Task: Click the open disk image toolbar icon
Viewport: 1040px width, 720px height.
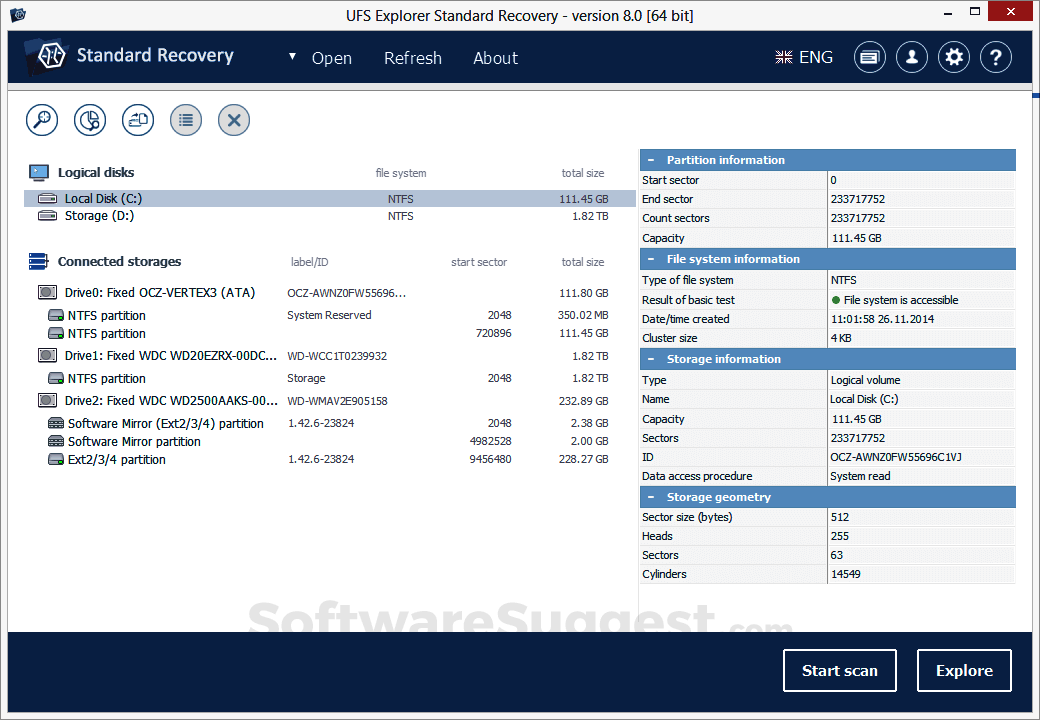Action: pyautogui.click(x=138, y=120)
